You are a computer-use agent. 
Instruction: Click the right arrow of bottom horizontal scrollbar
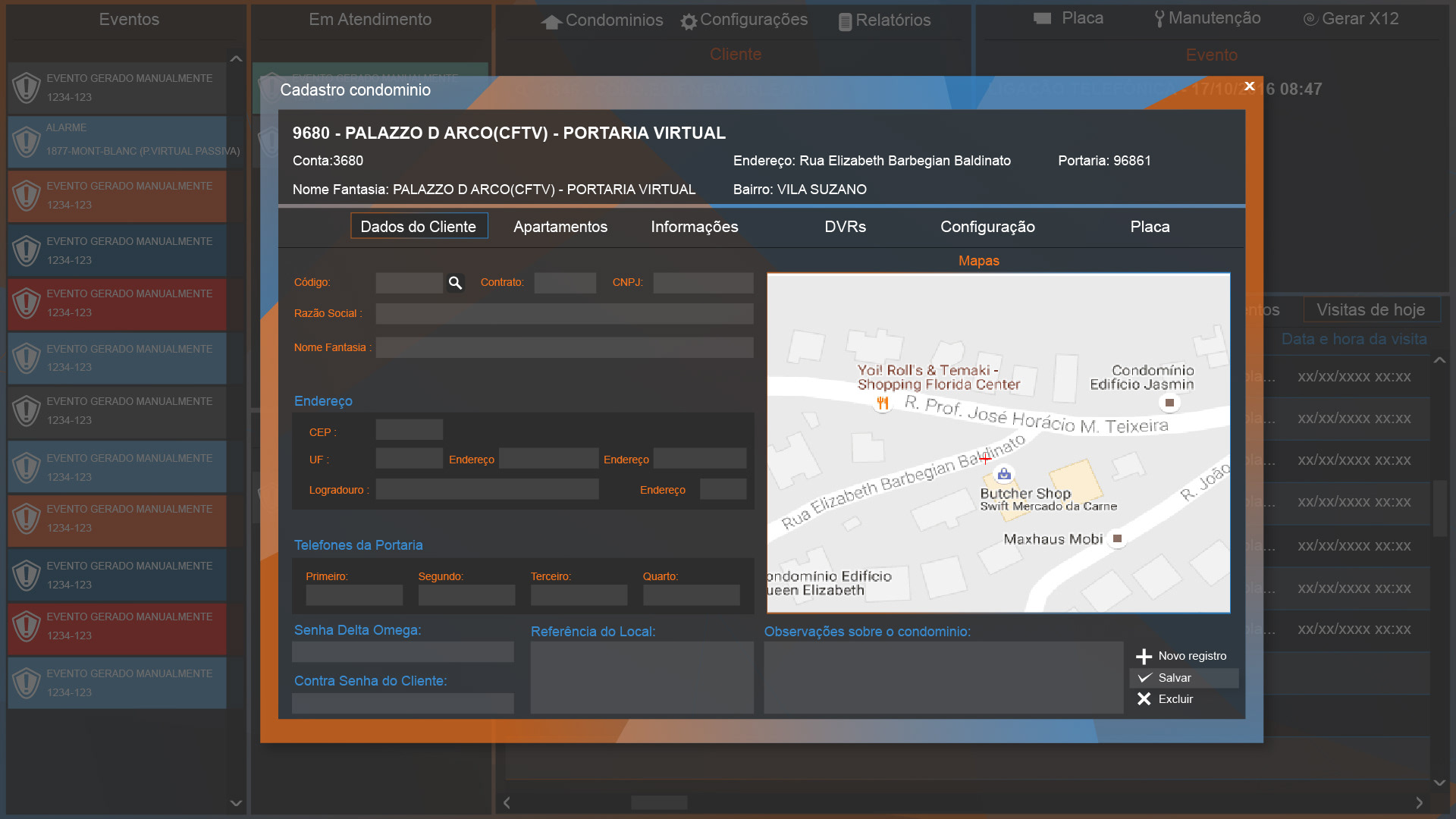tap(1420, 802)
